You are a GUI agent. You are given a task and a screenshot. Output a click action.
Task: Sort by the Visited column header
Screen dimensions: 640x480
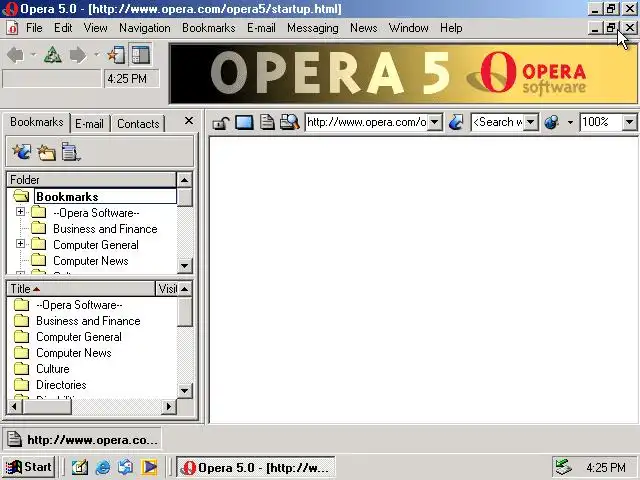coord(167,289)
